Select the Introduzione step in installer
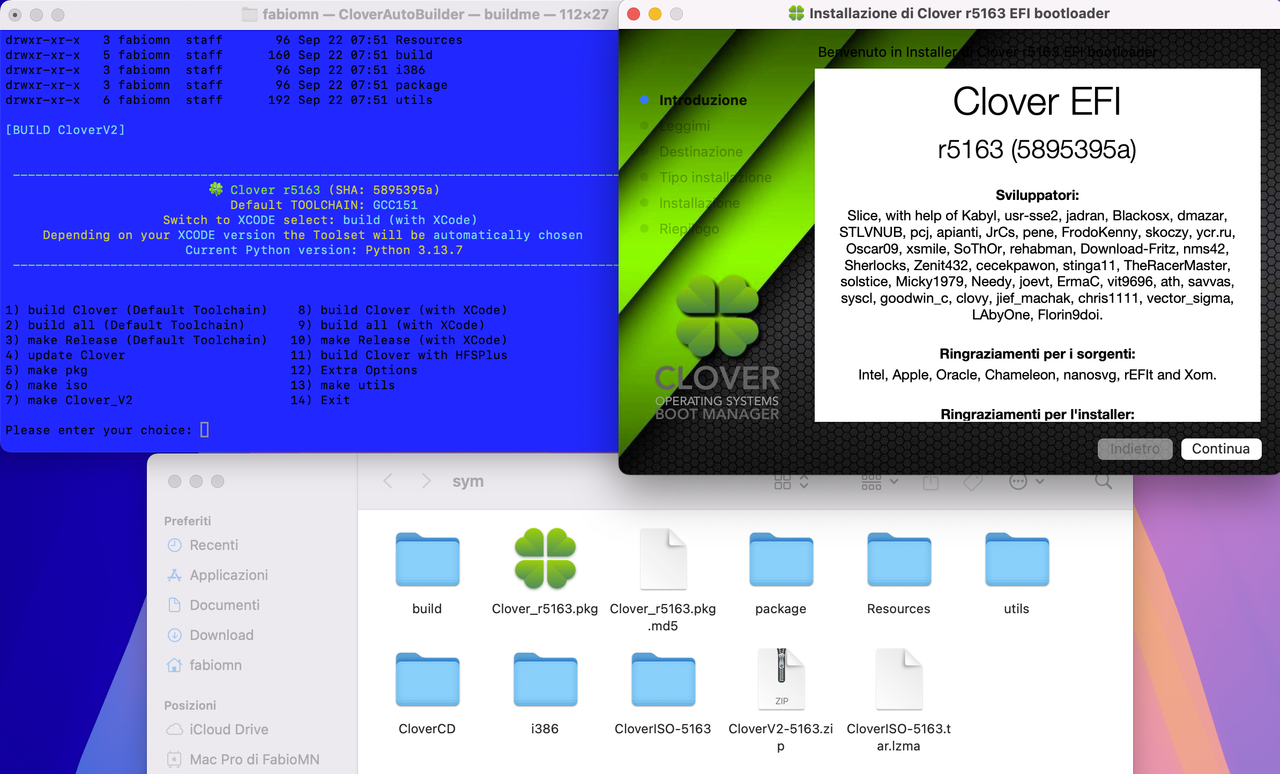This screenshot has height=774, width=1280. pyautogui.click(x=702, y=100)
